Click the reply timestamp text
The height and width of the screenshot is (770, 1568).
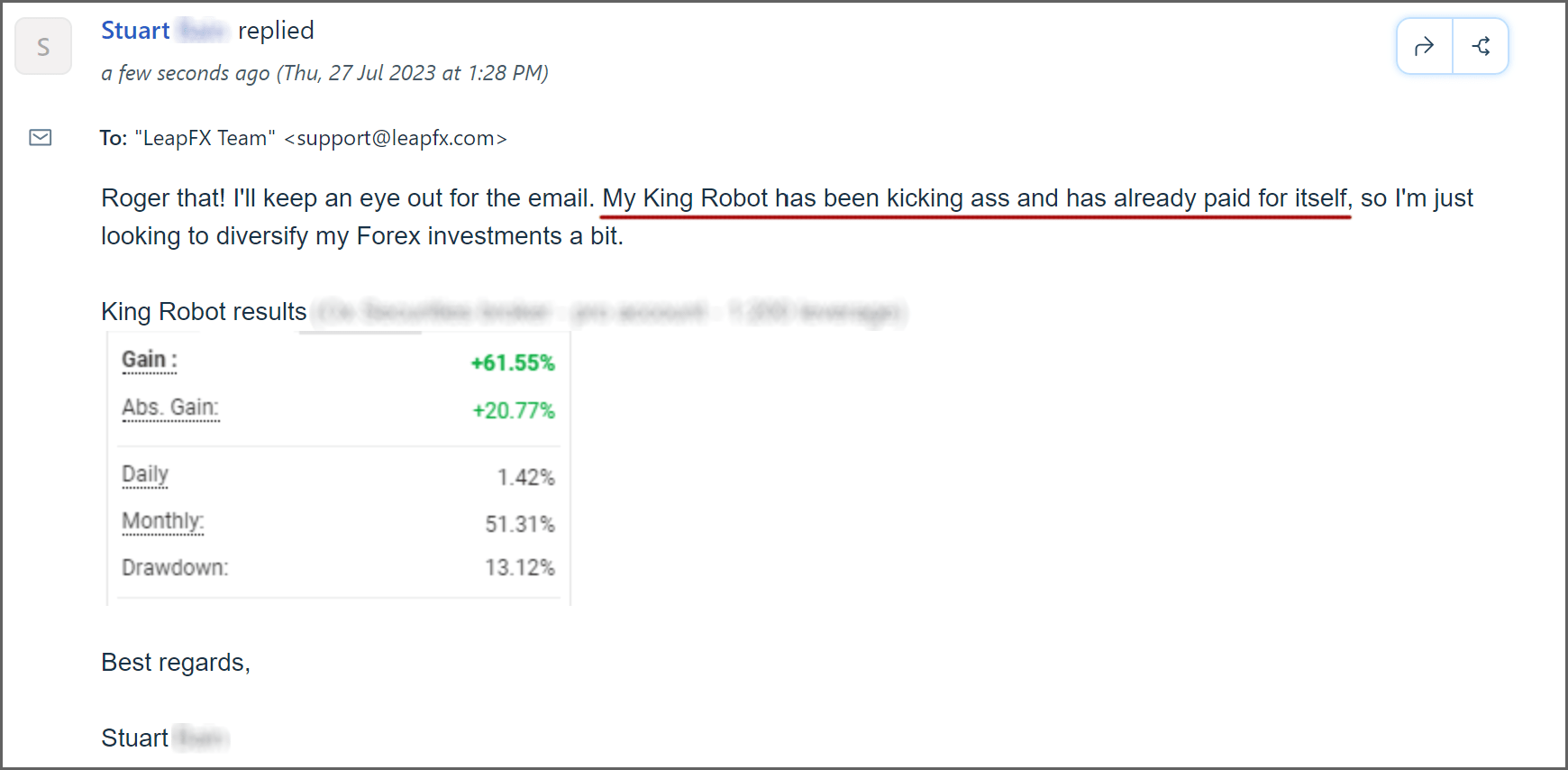[324, 73]
